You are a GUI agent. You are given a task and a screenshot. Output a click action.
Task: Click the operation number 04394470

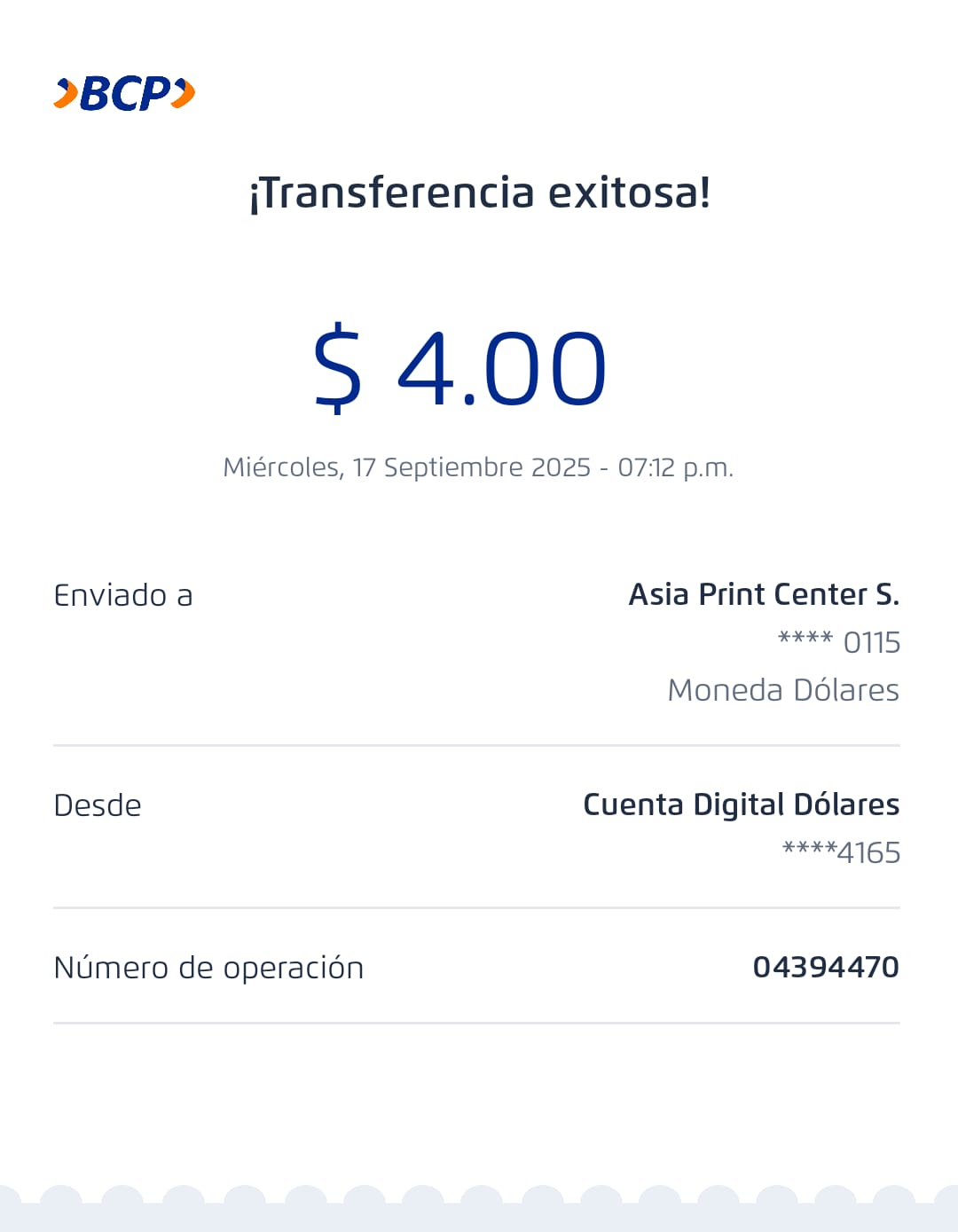point(826,967)
